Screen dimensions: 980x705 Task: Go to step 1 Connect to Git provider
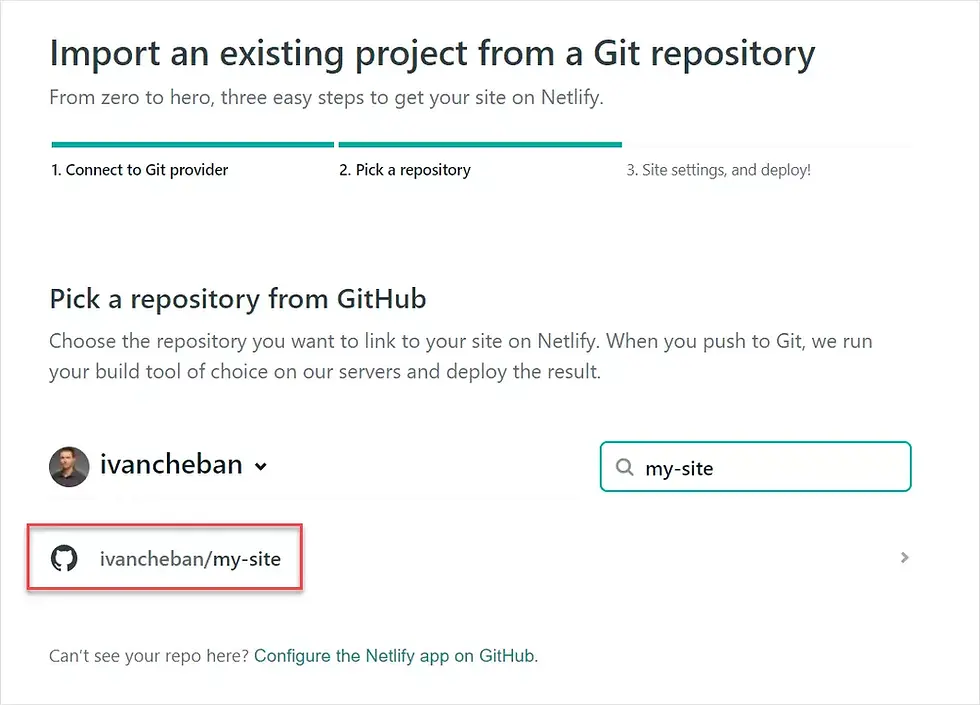click(139, 170)
